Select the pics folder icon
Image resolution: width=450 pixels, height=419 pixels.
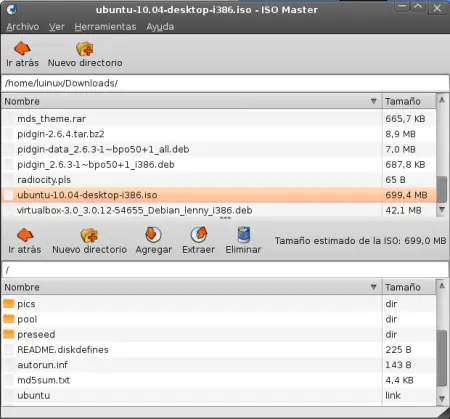point(9,303)
